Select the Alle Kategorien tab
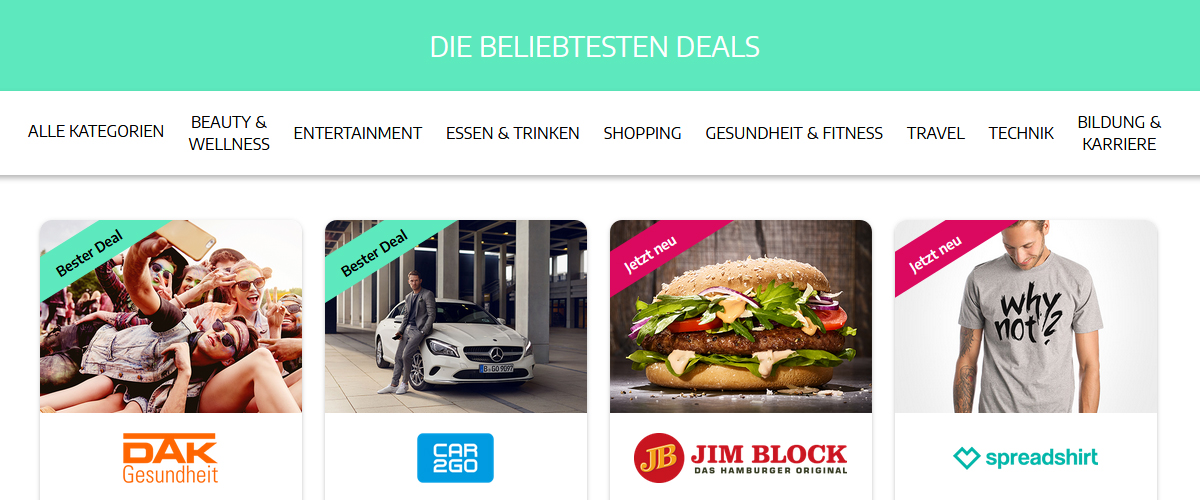 point(96,132)
